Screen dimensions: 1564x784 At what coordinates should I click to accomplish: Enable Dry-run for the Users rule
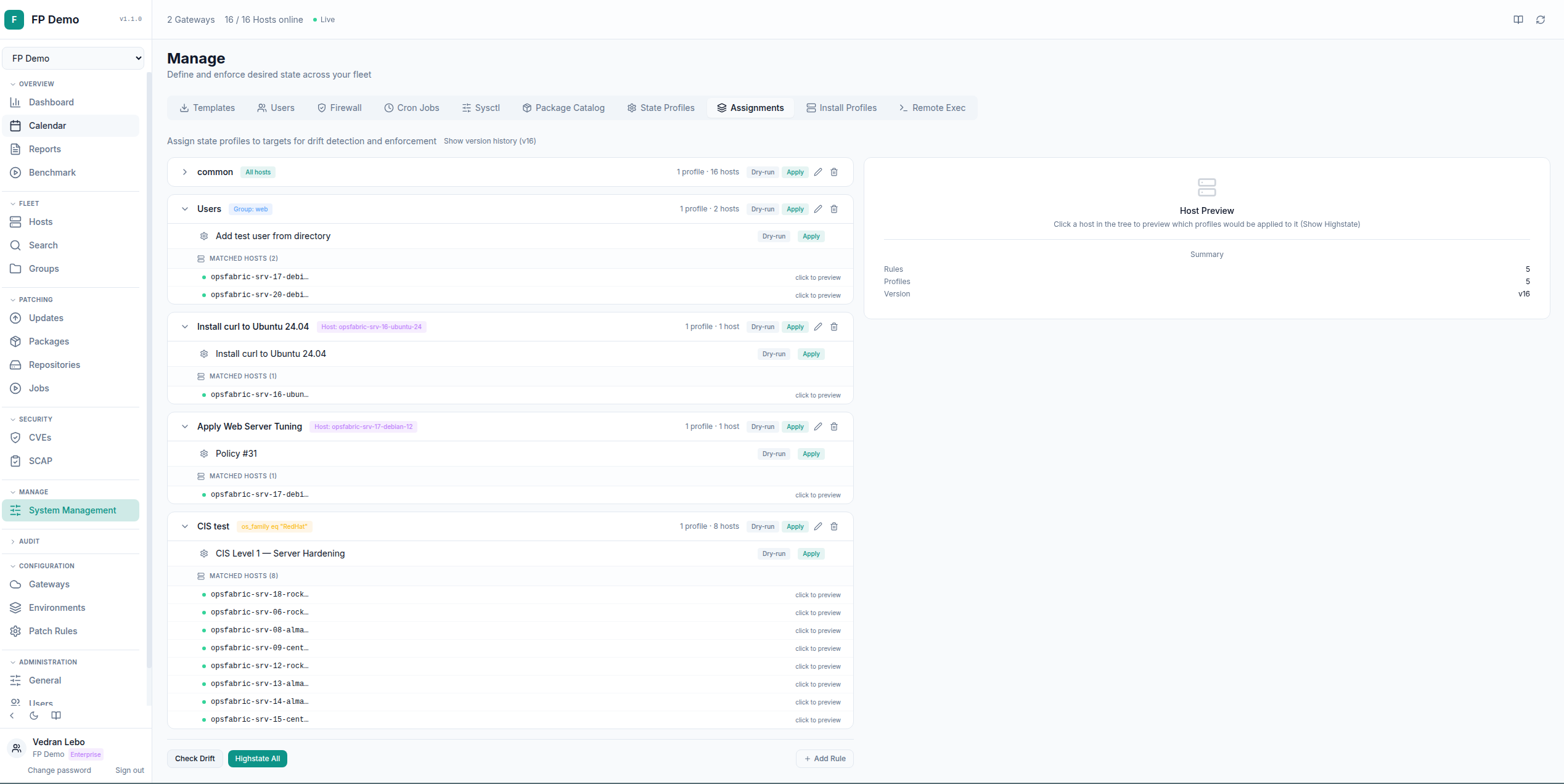coord(762,209)
